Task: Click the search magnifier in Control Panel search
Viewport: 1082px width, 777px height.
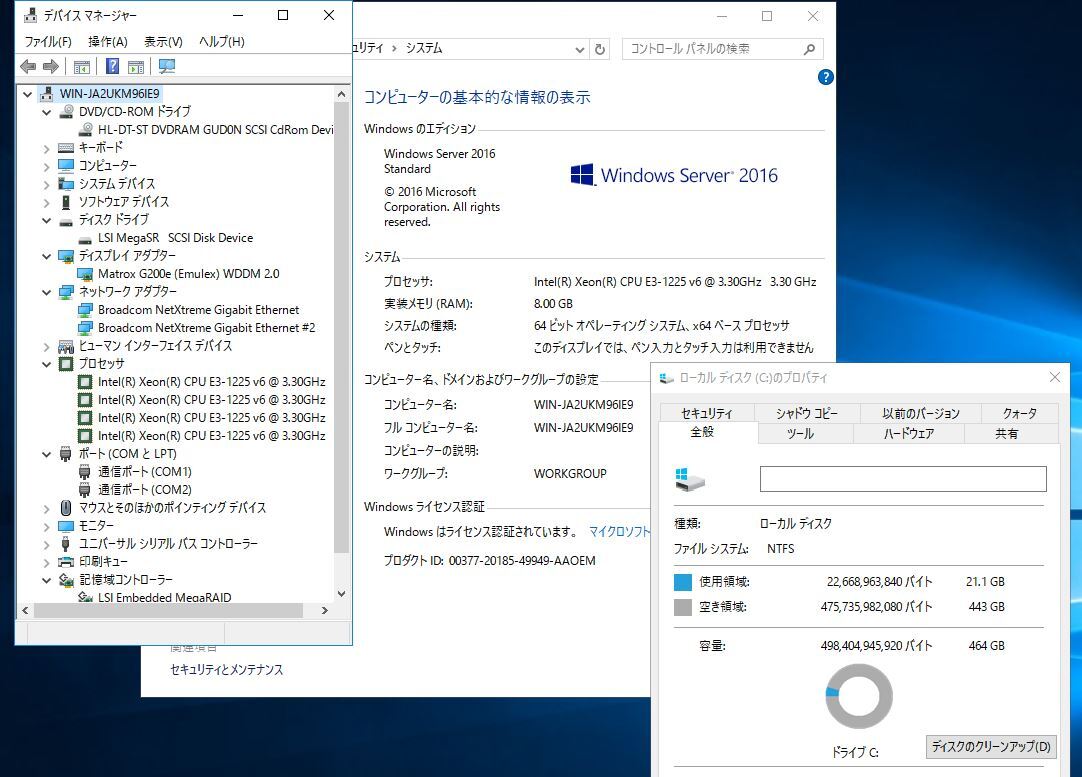Action: [x=809, y=49]
